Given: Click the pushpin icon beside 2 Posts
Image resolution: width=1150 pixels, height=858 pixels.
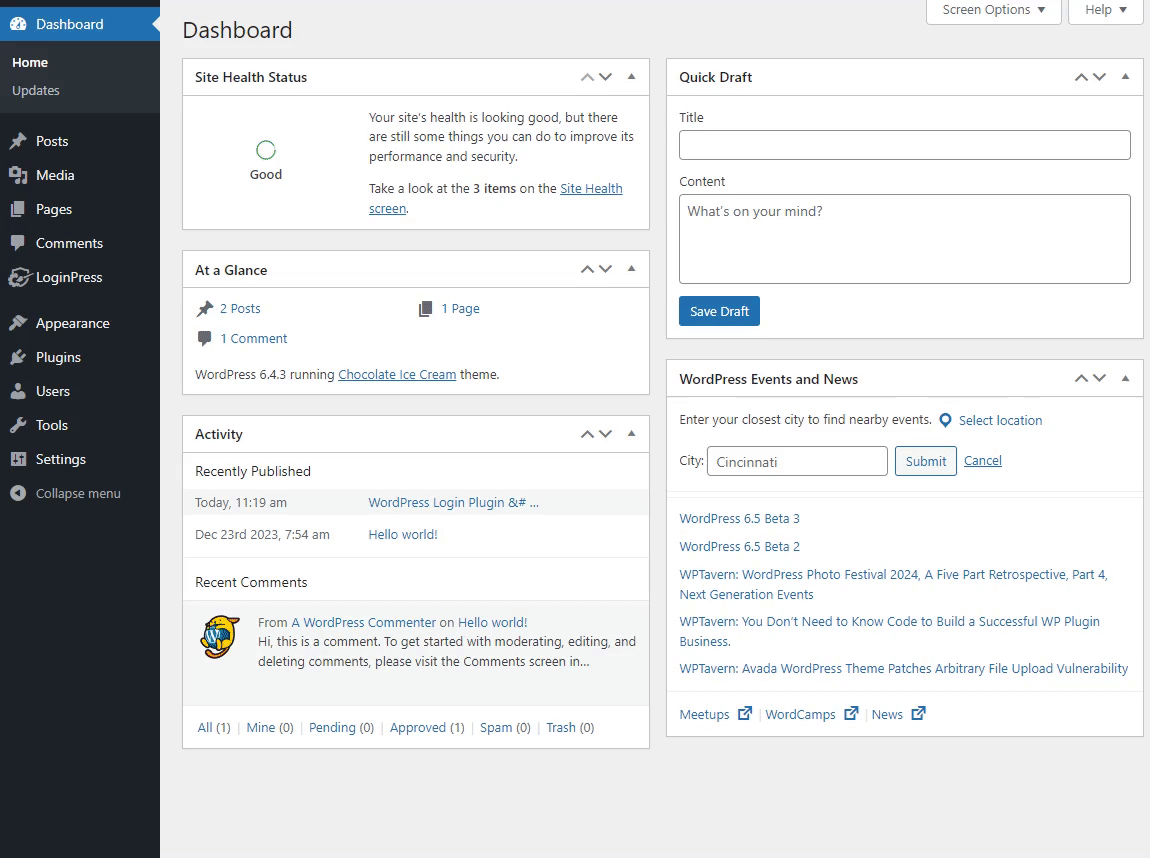Looking at the screenshot, I should 205,309.
